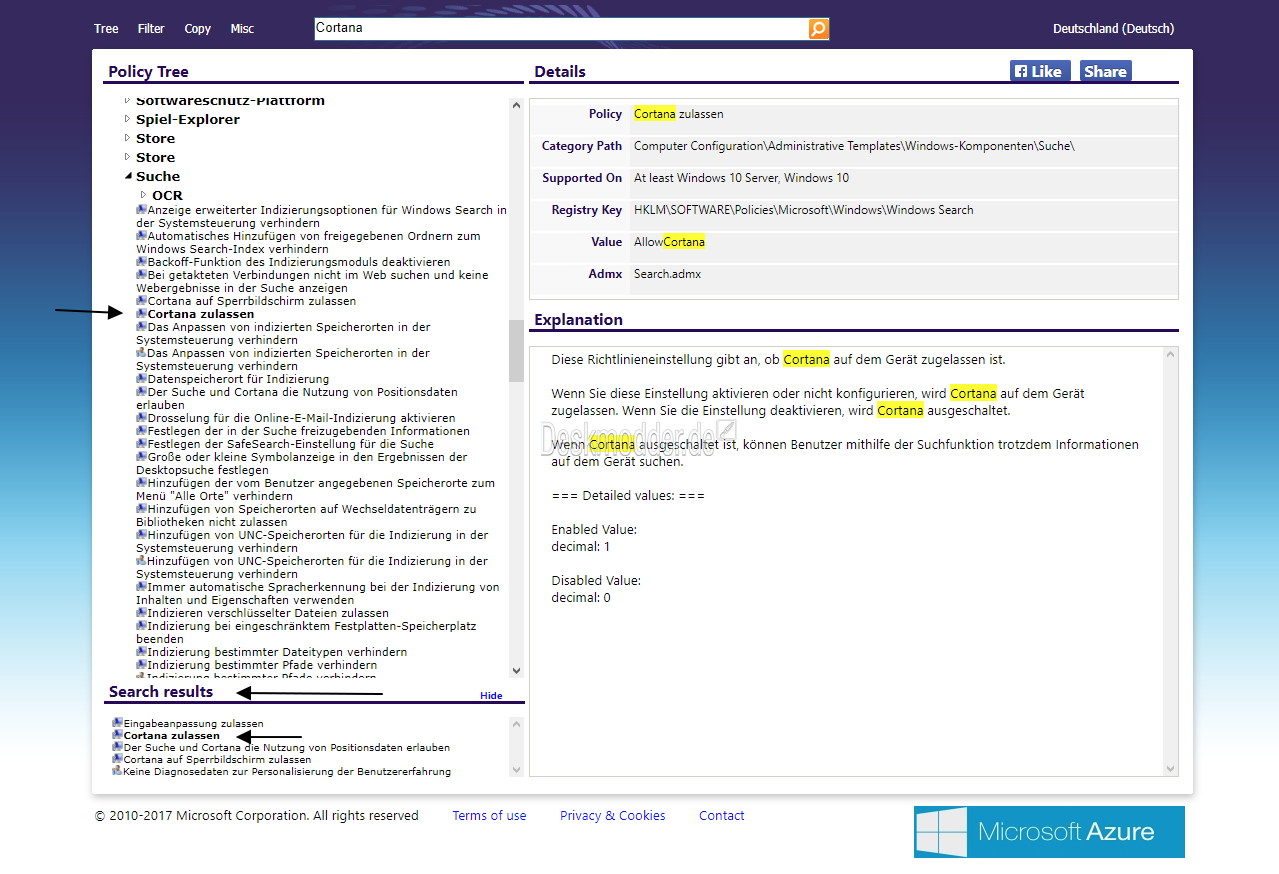Click the Explanation panel scrollbar up arrow
1279x874 pixels.
tap(1171, 355)
